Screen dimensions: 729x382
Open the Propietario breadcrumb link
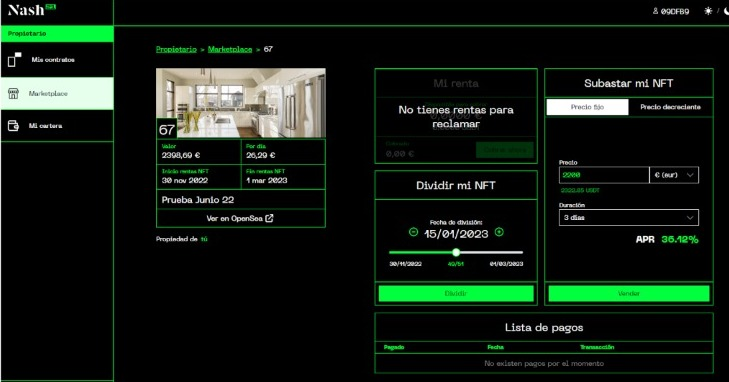[176, 49]
